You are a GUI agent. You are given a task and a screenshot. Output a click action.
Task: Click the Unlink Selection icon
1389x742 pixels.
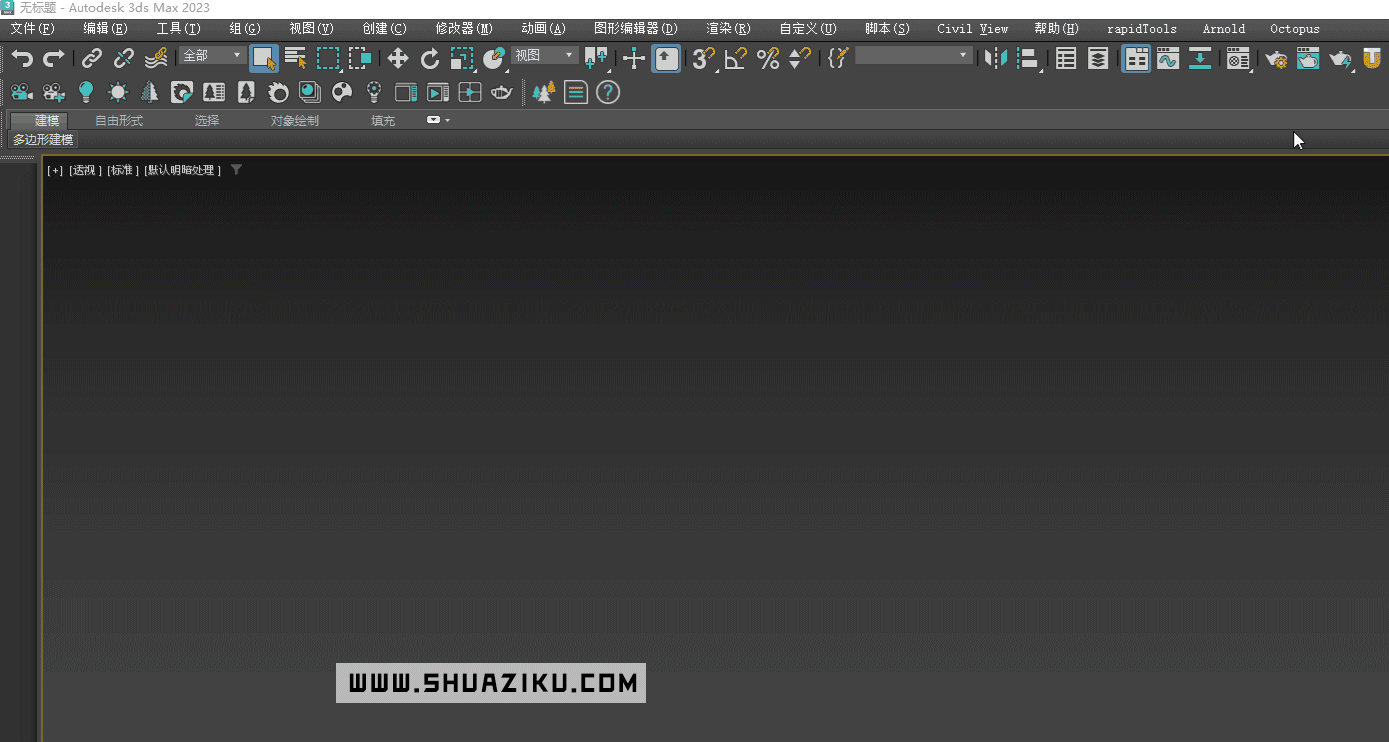124,59
